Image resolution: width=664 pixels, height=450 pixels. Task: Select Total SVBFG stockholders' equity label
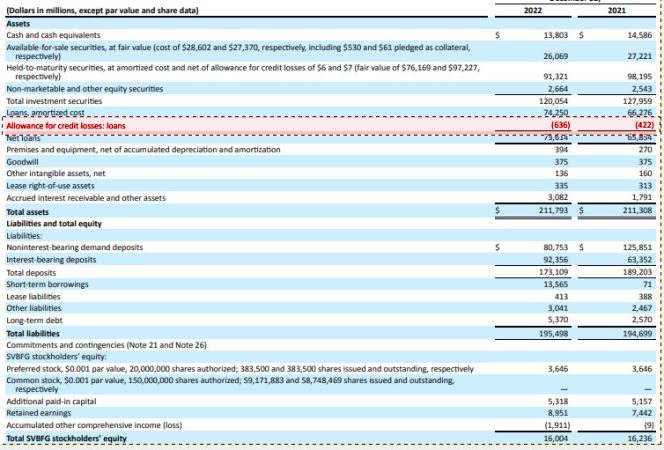coord(66,438)
